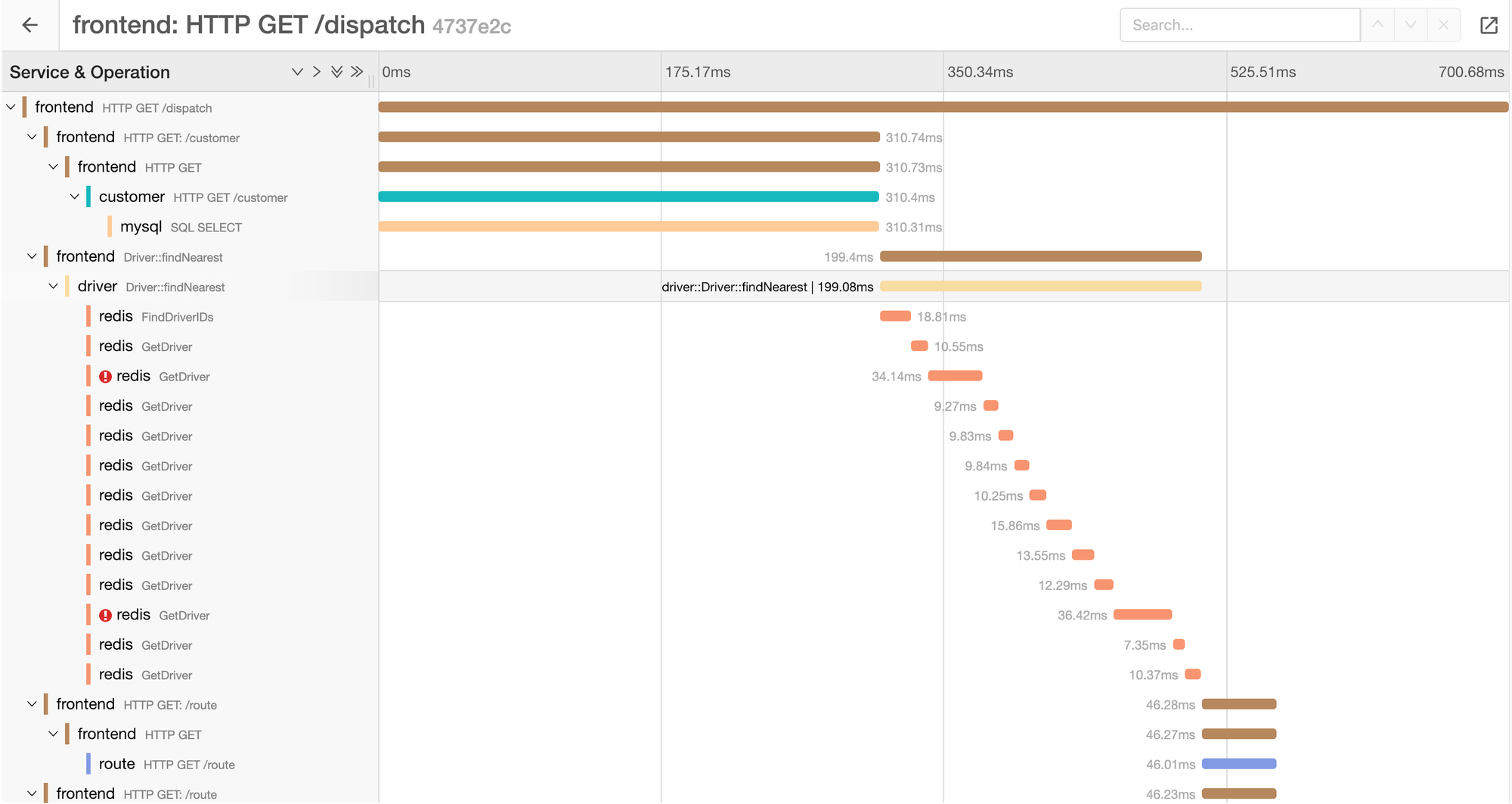Click the teal customer span duration bar
This screenshot has height=804, width=1512.
[627, 197]
